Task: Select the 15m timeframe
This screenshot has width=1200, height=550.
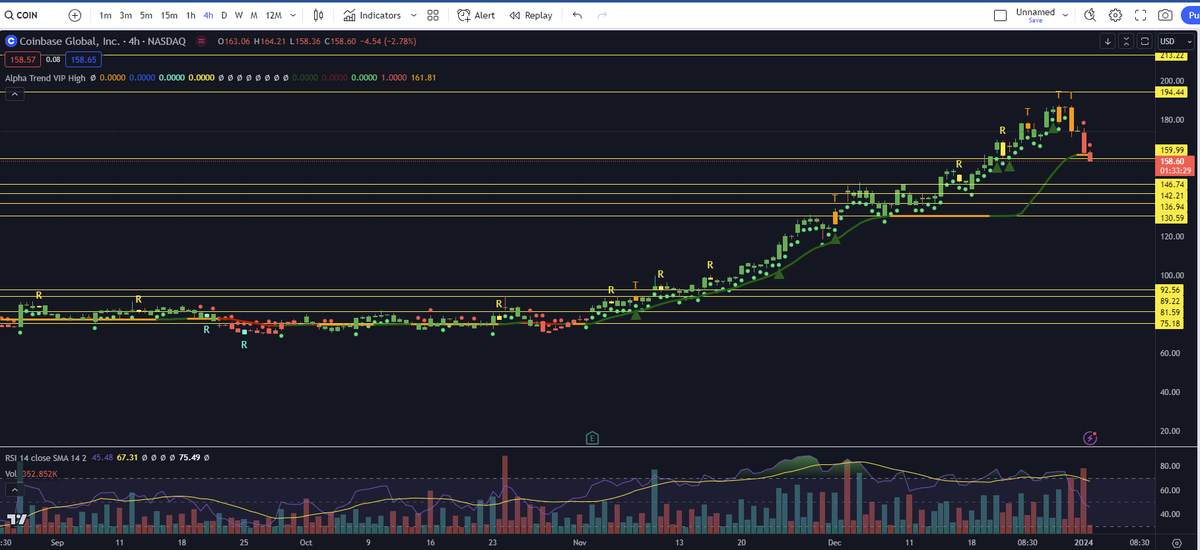Action: click(169, 15)
